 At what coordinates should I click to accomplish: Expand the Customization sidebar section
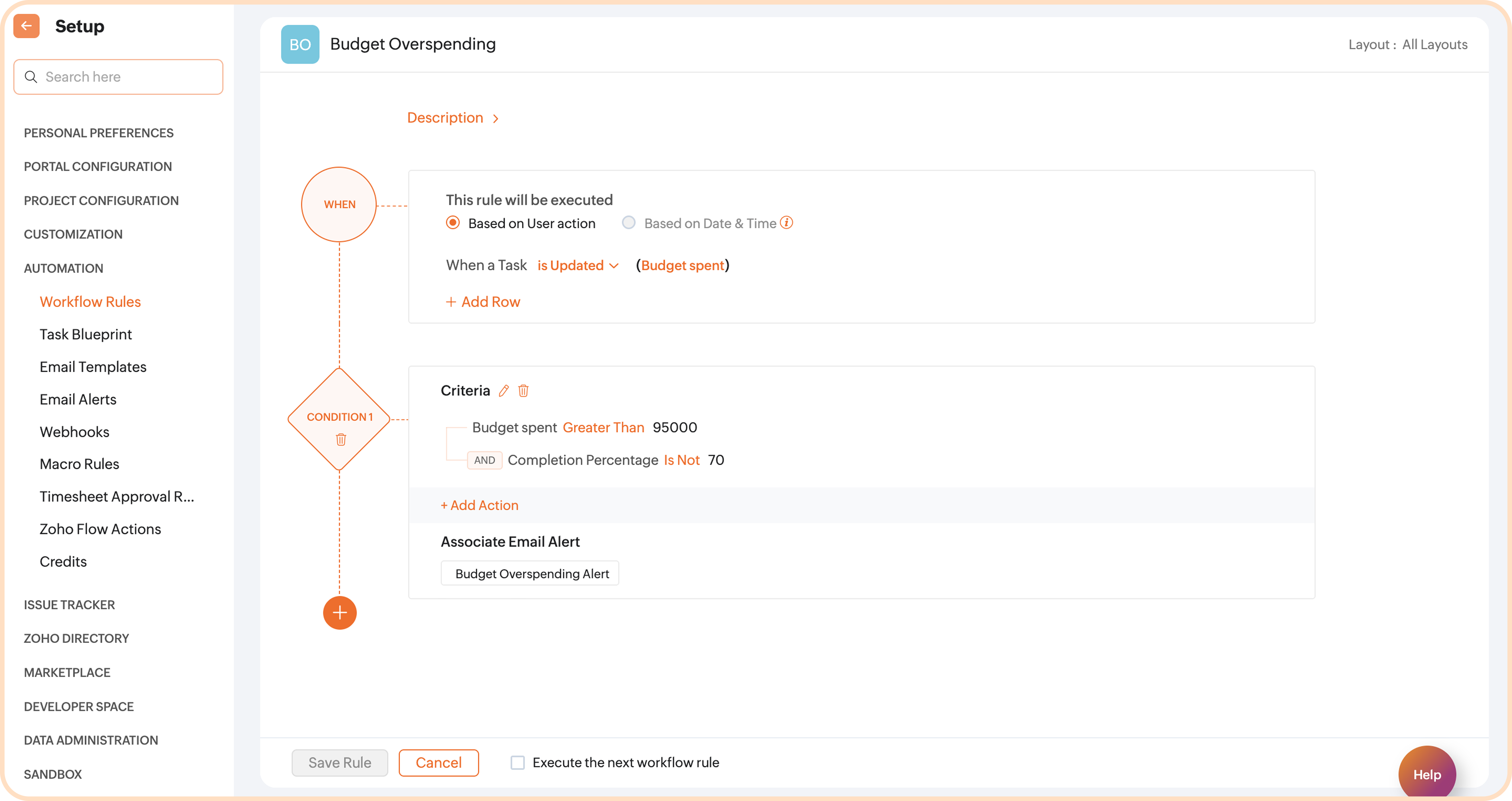tap(73, 234)
